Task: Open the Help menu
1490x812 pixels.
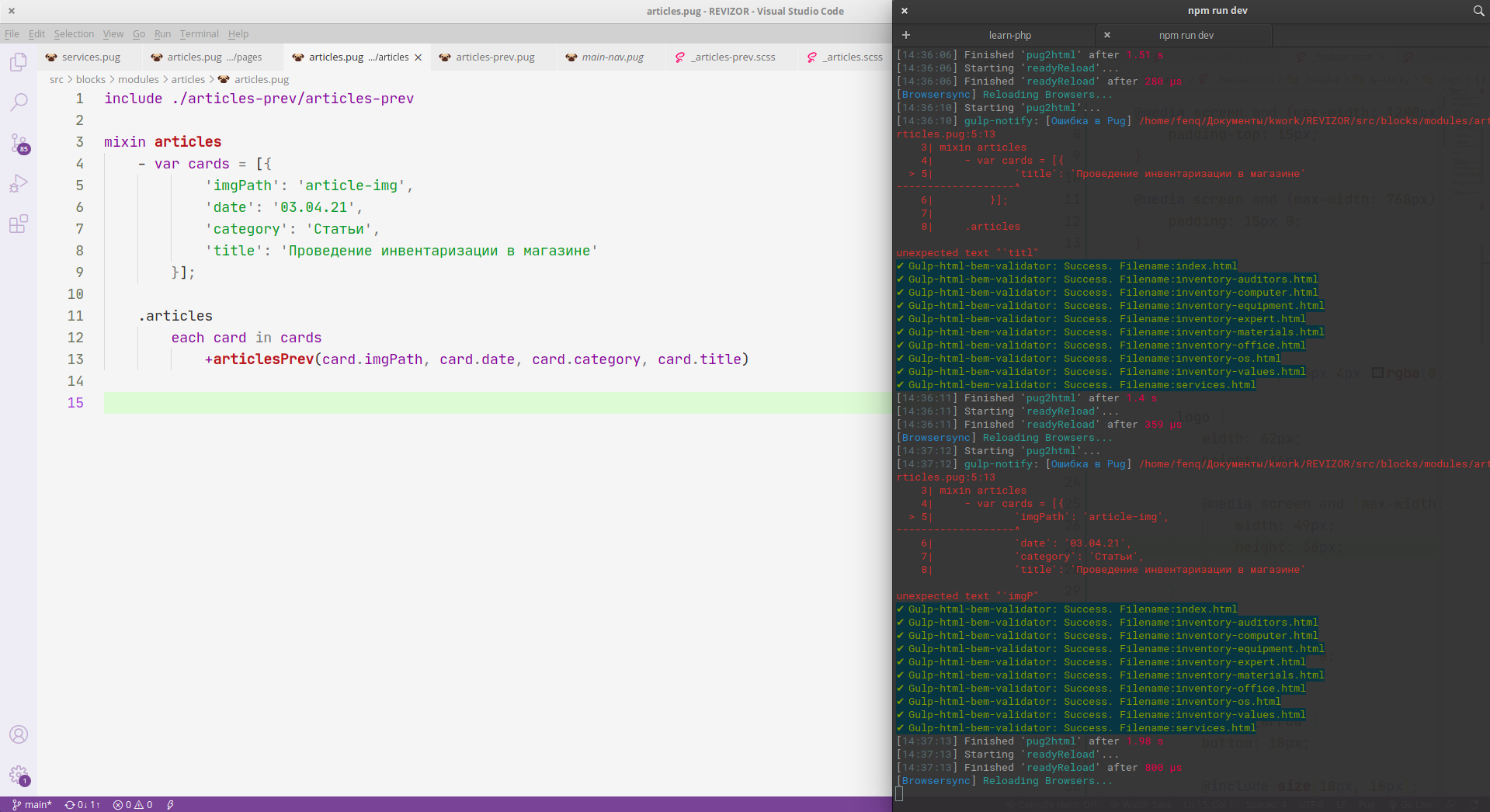Action: click(x=238, y=34)
